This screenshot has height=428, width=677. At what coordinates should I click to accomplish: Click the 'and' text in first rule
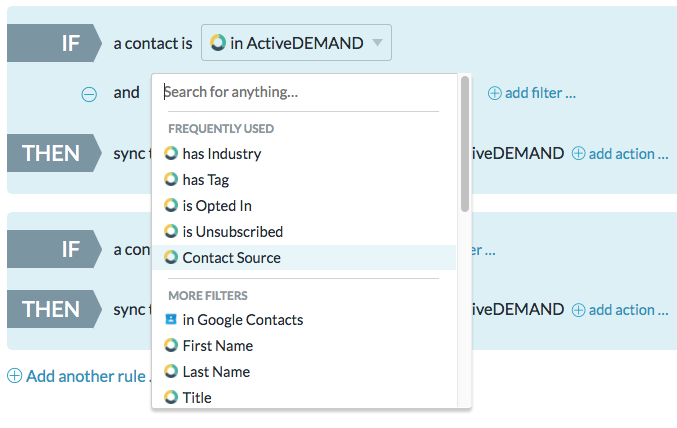127,92
